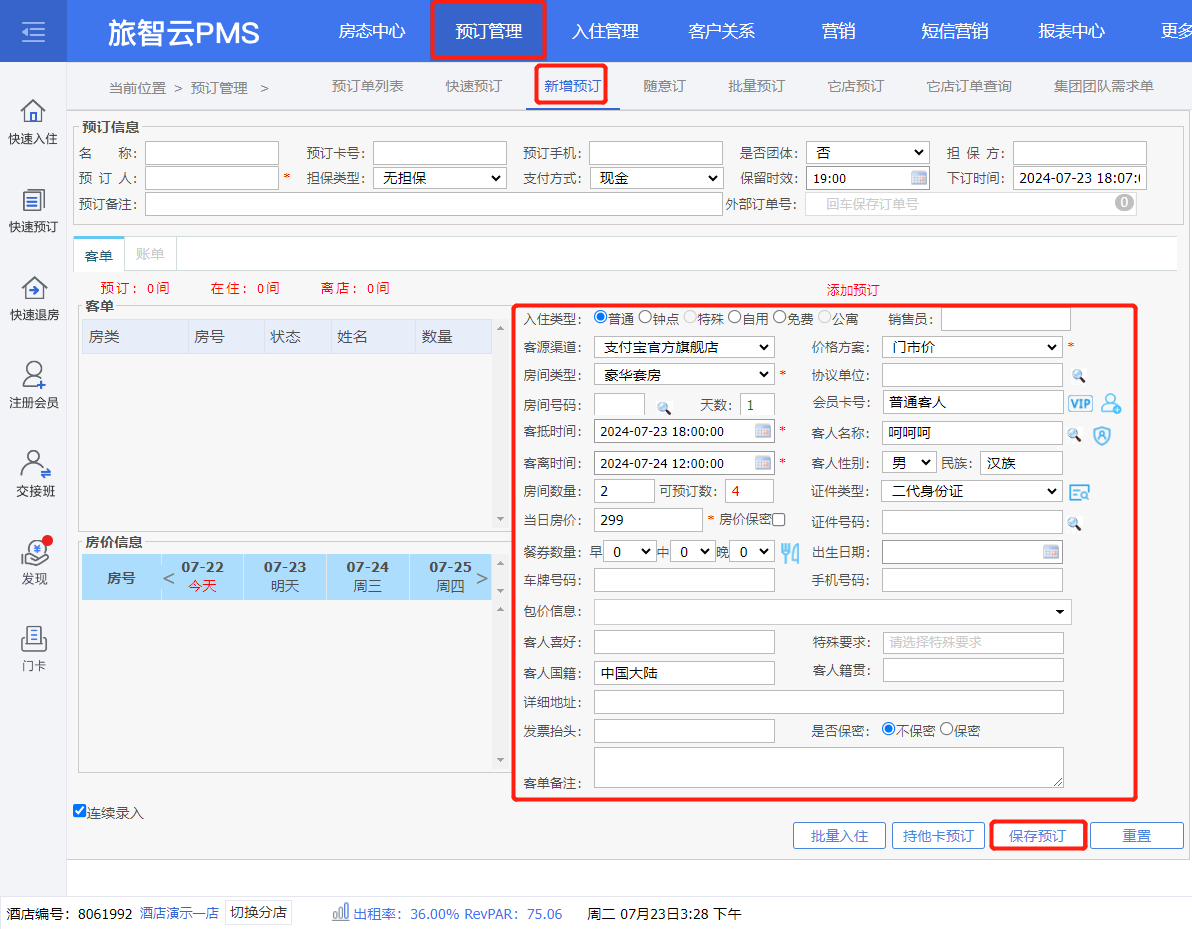Open 证件类型 dropdown
1192x929 pixels.
(972, 491)
